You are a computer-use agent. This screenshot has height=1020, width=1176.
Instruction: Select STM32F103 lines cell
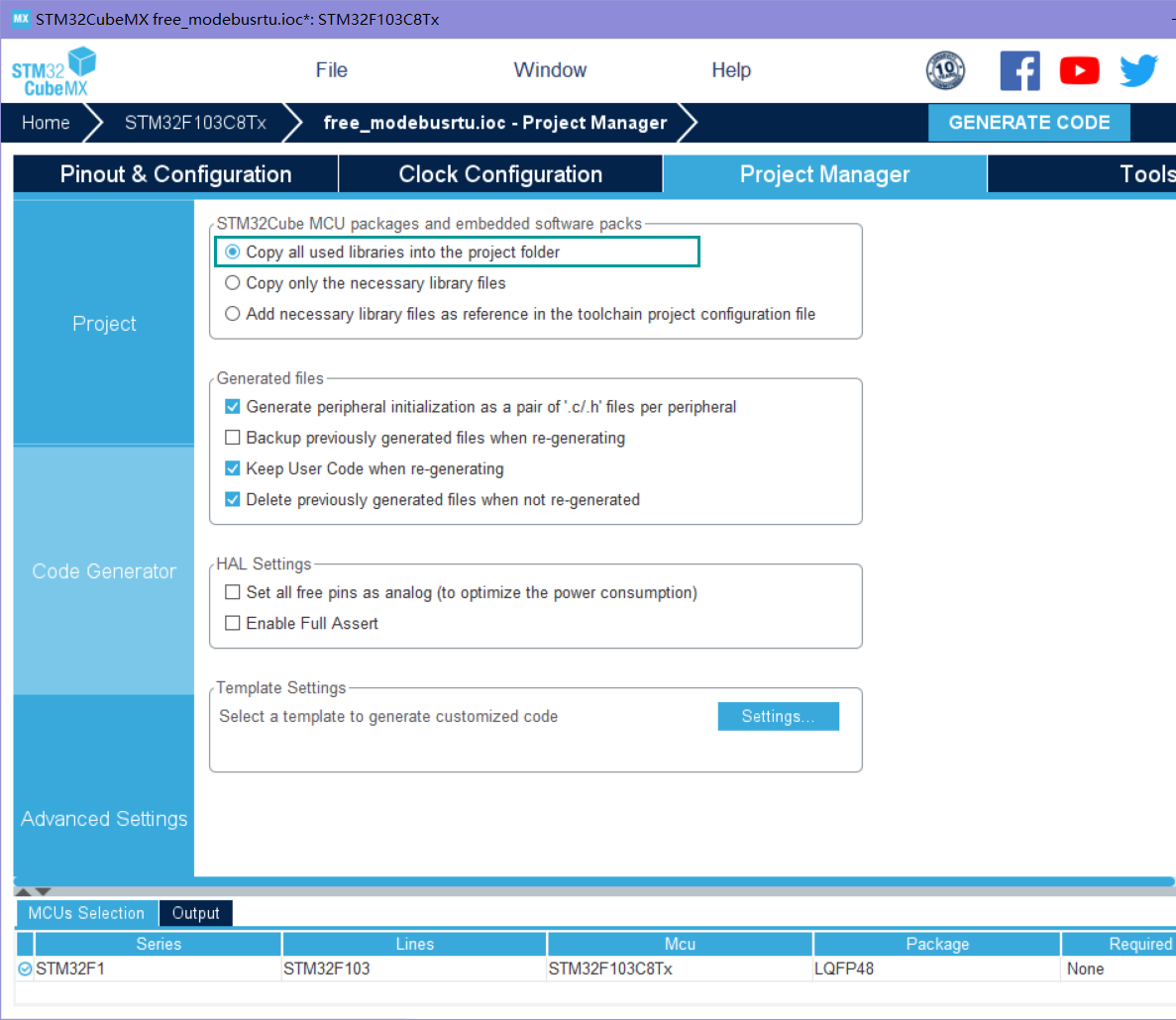(415, 969)
